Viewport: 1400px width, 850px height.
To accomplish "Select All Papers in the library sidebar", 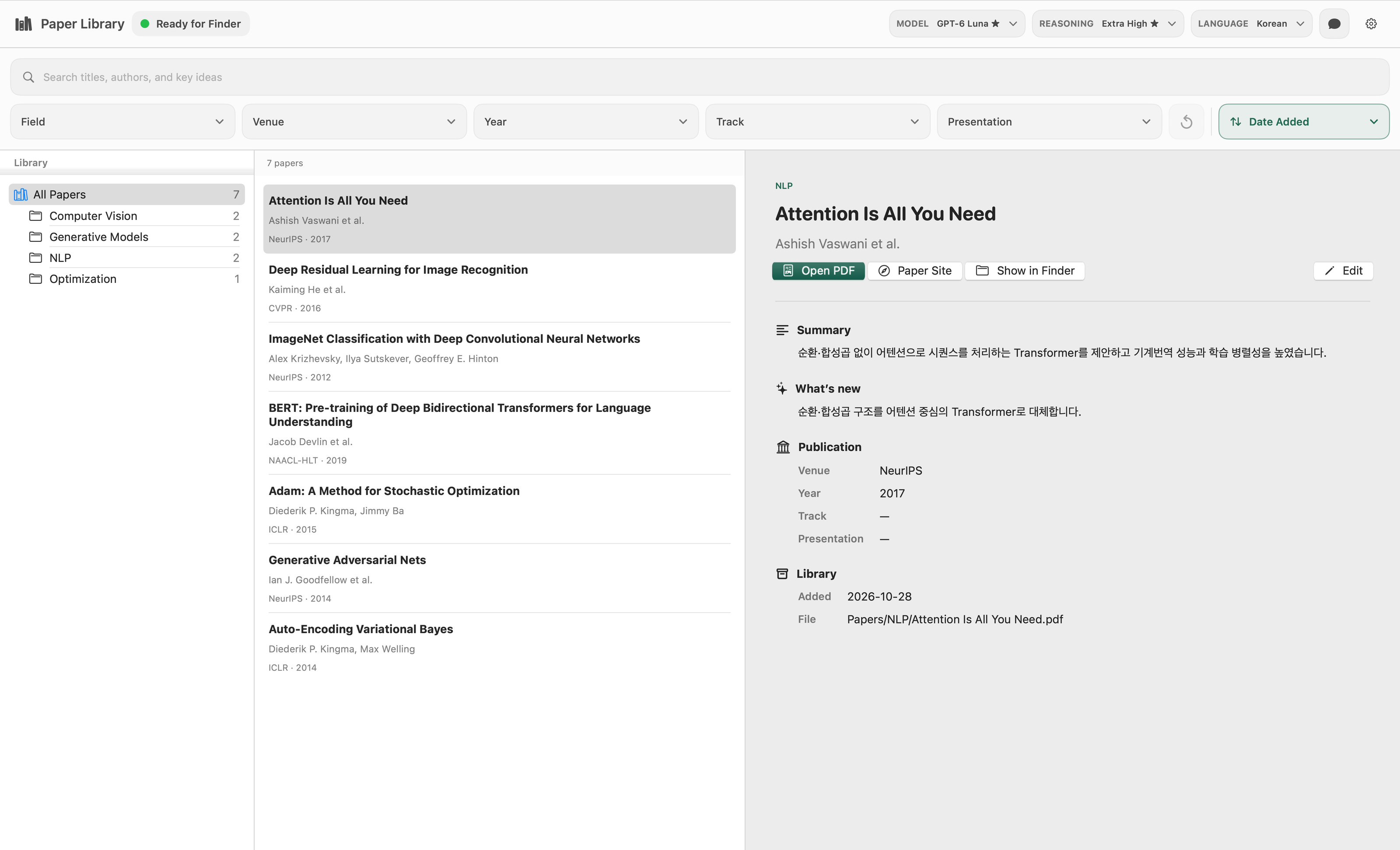I will (127, 194).
